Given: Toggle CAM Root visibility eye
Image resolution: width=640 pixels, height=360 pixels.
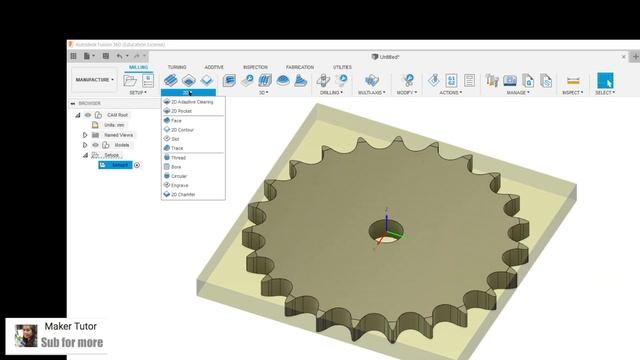Looking at the screenshot, I should tap(88, 115).
